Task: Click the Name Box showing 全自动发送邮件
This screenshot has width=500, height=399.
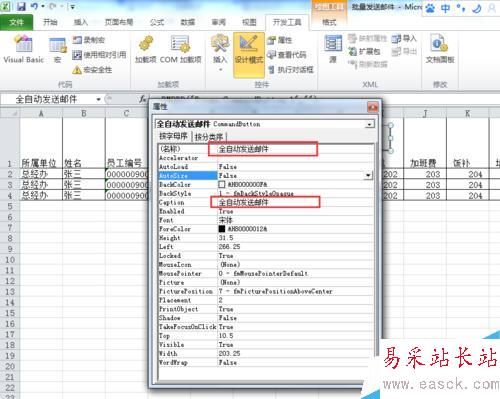Action: click(x=48, y=99)
